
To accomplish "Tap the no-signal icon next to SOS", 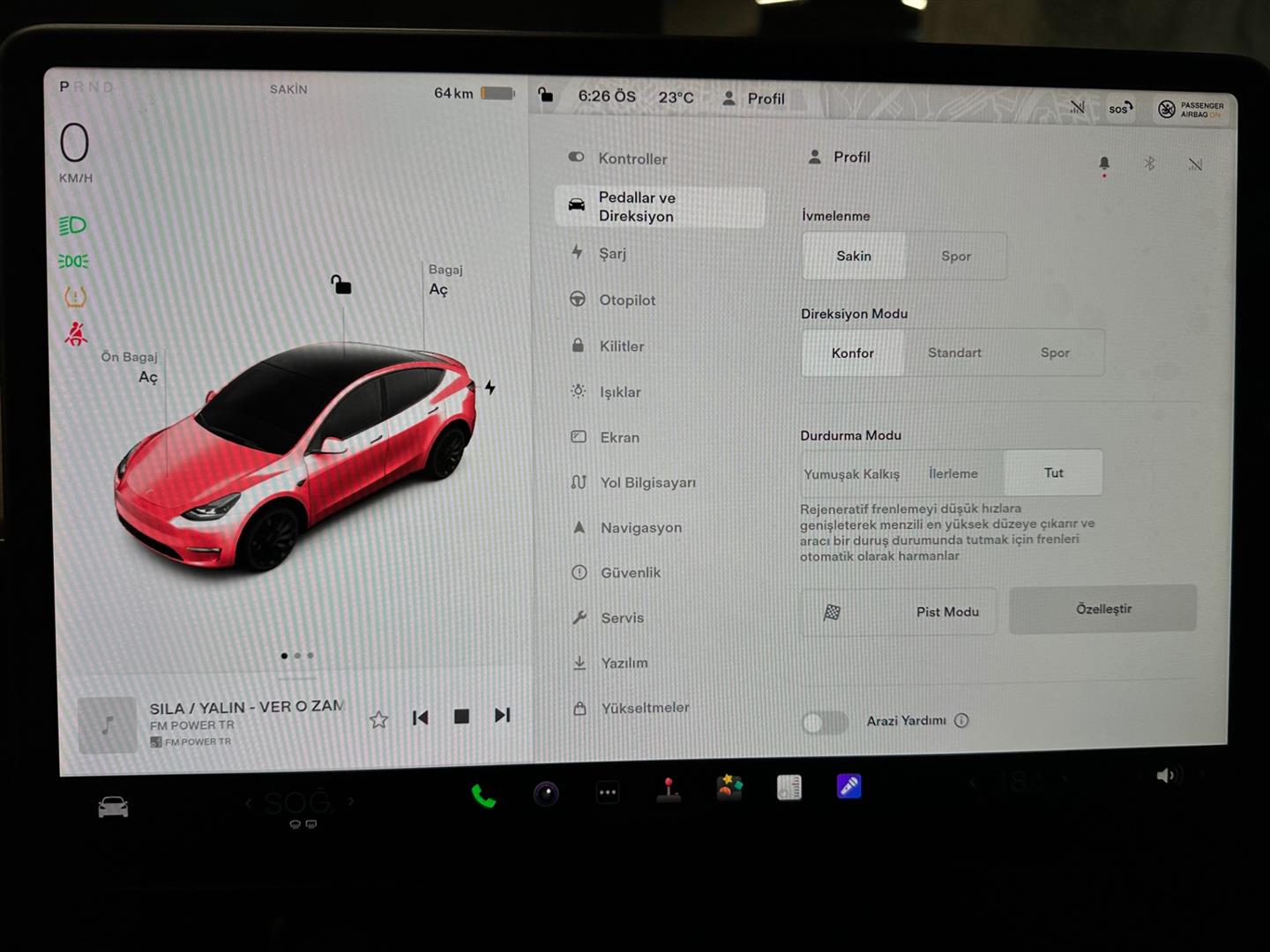I will 1077,107.
